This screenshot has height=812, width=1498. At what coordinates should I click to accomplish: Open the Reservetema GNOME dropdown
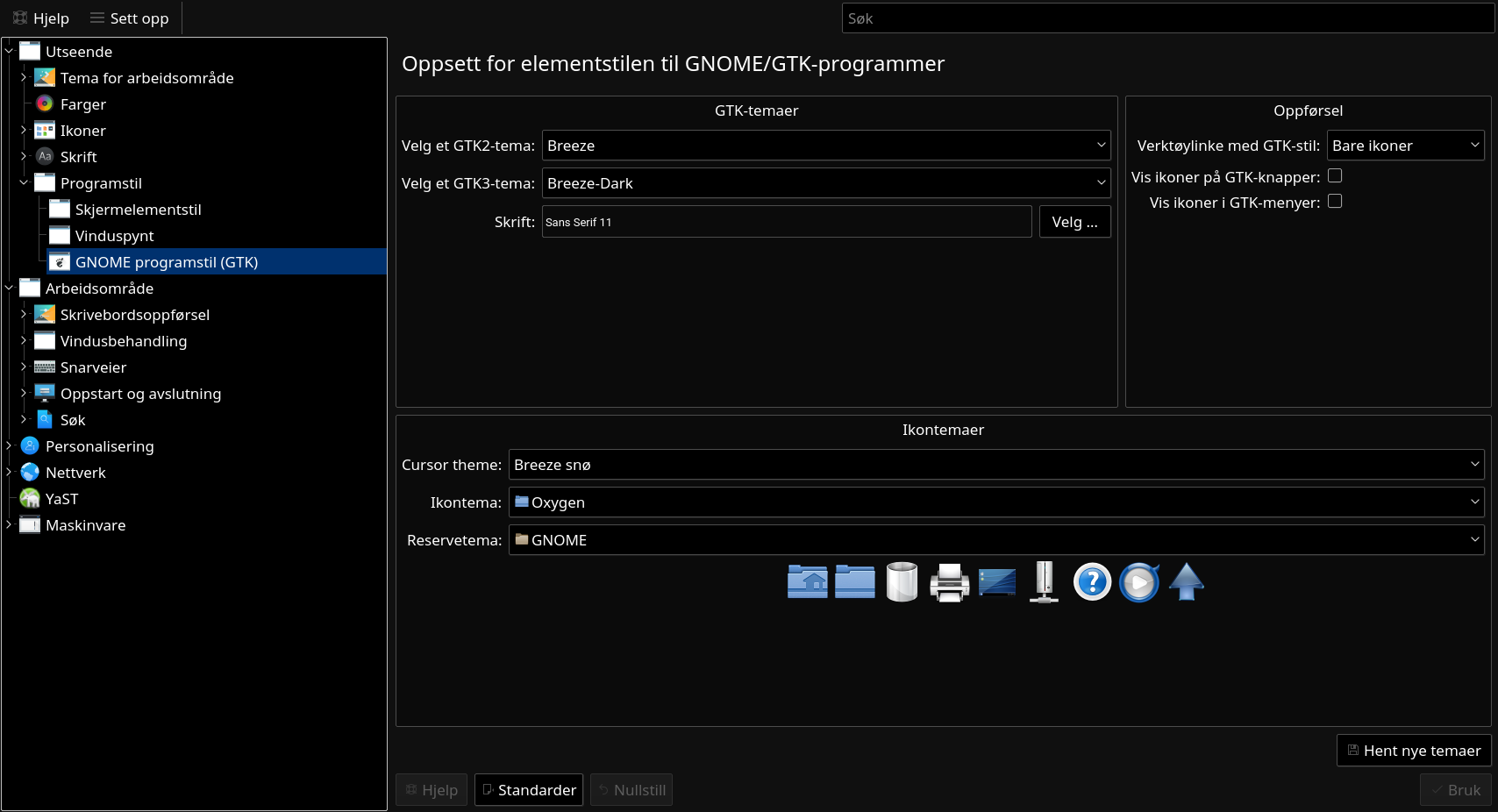[996, 540]
